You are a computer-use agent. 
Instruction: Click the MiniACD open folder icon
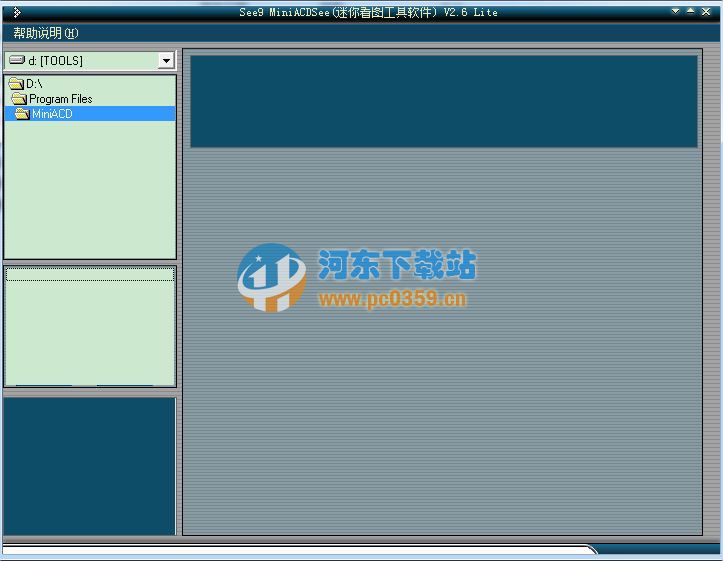(x=22, y=114)
